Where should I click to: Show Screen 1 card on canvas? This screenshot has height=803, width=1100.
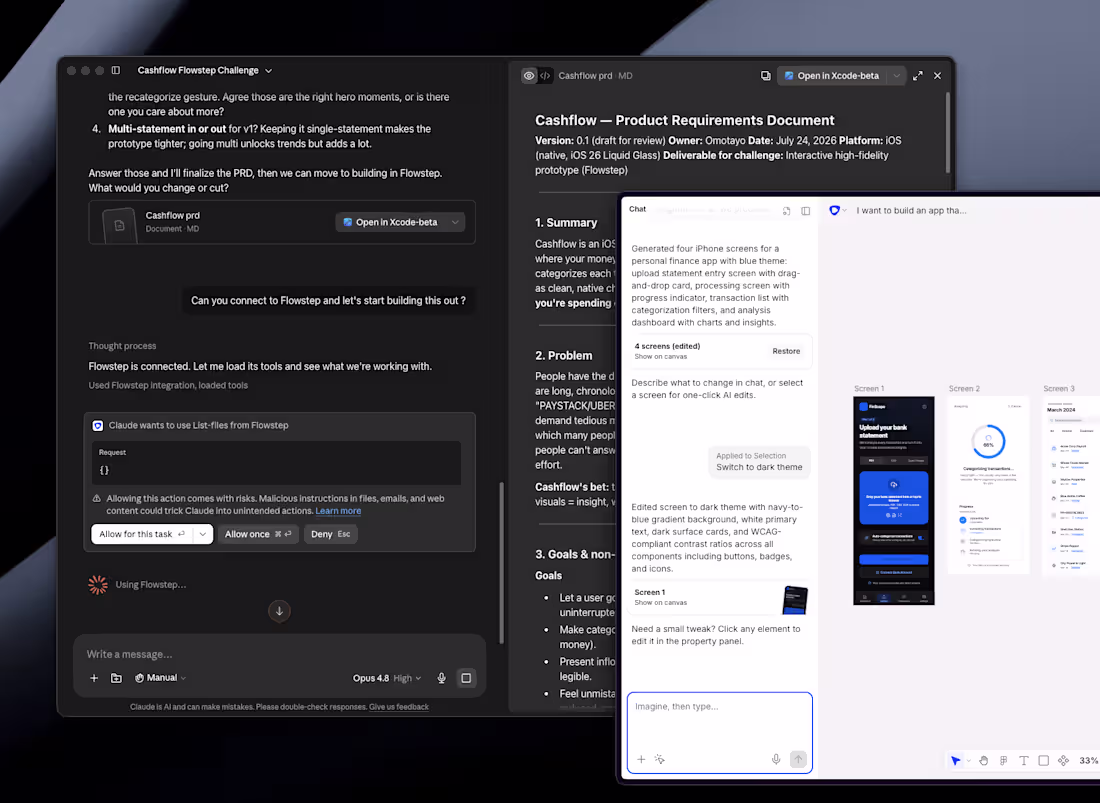pos(661,602)
